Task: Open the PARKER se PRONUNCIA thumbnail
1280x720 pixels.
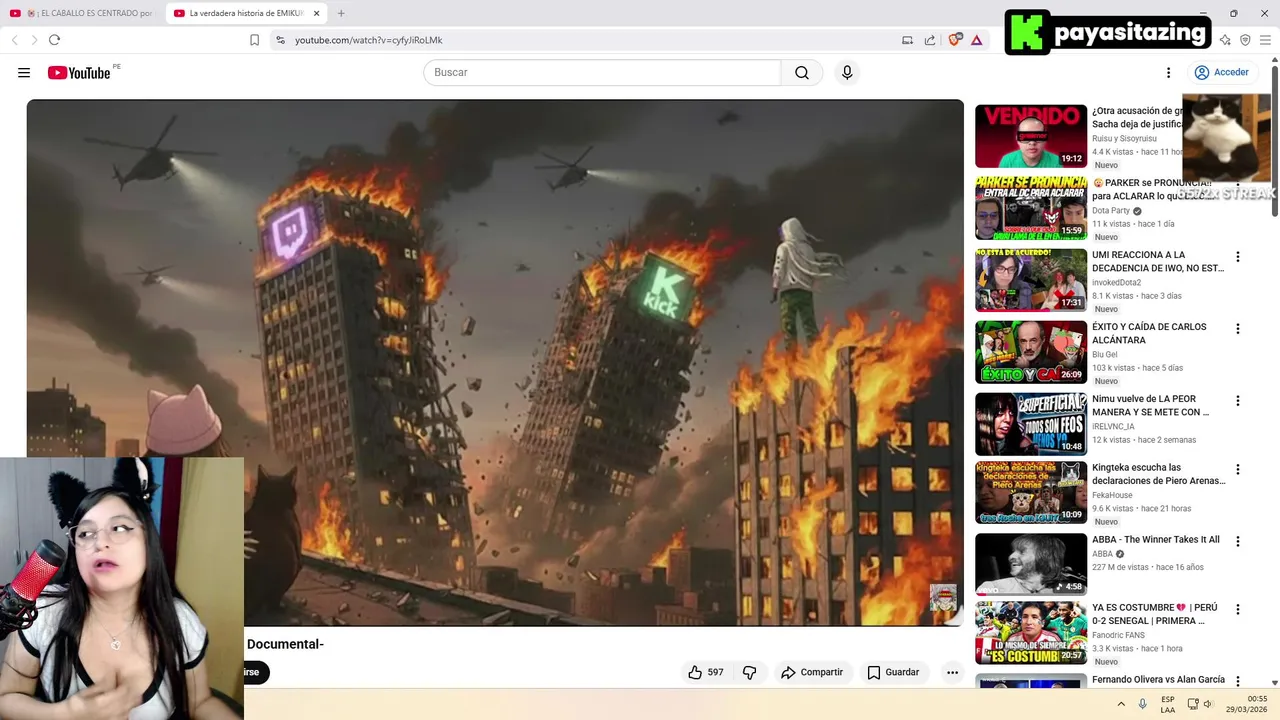Action: tap(1031, 208)
